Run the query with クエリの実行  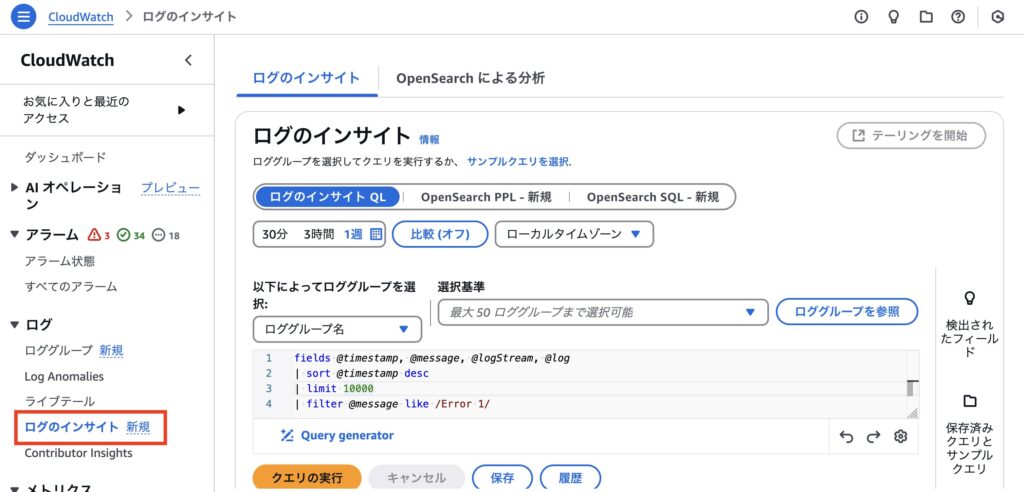coord(307,478)
